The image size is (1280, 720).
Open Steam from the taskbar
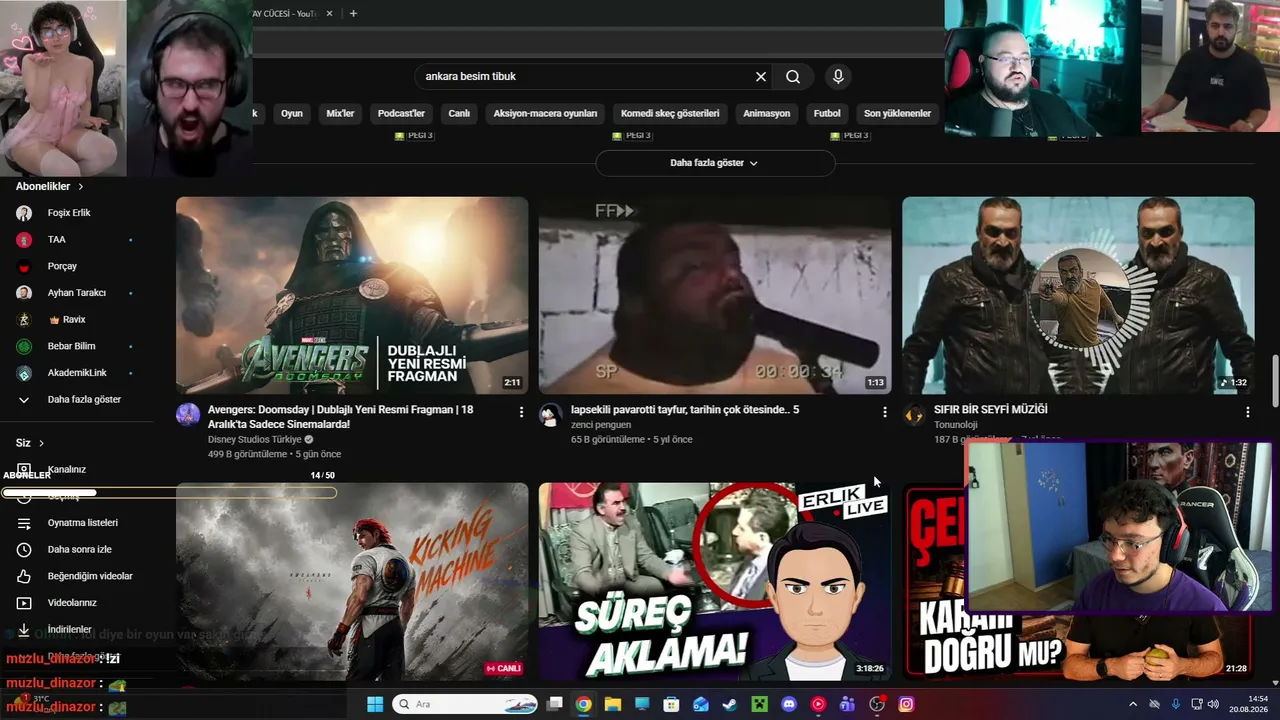pyautogui.click(x=730, y=704)
